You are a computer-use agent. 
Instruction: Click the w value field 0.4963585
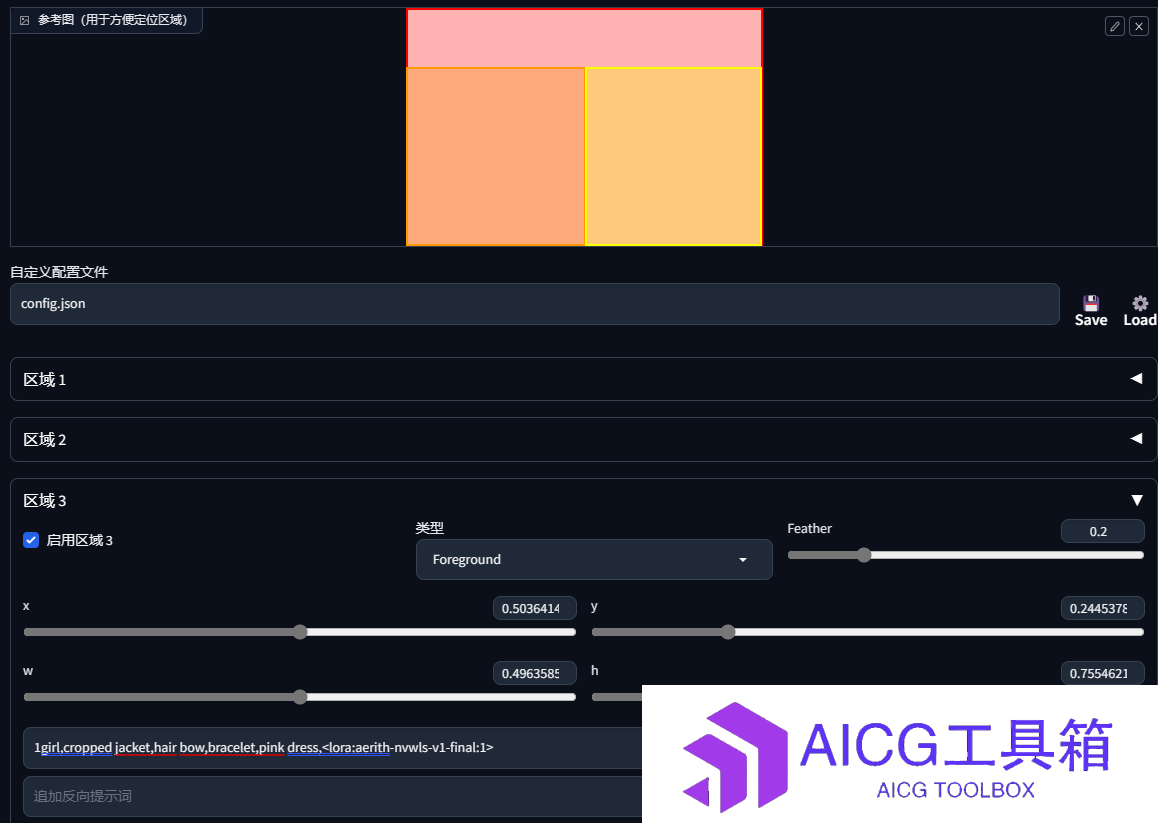click(534, 673)
